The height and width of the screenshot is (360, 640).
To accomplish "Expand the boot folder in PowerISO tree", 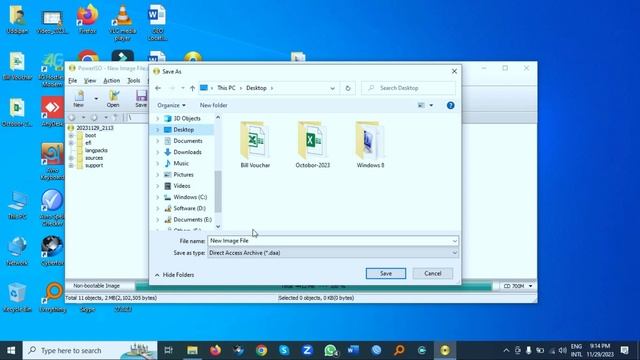I will tap(71, 135).
